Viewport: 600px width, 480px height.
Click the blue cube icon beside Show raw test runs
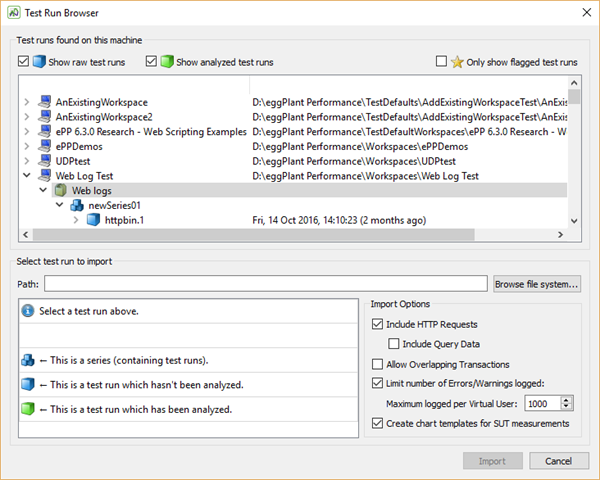tap(39, 62)
